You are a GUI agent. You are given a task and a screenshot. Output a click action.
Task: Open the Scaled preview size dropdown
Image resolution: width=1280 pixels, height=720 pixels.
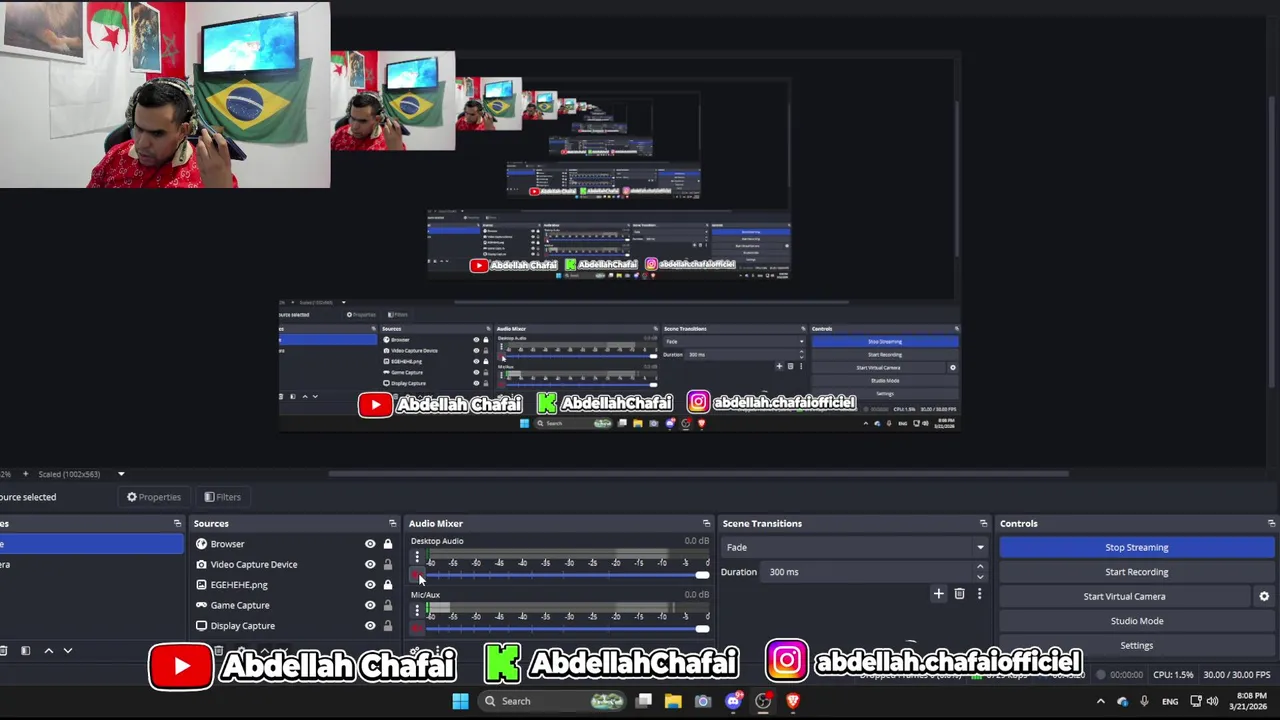pyautogui.click(x=121, y=474)
